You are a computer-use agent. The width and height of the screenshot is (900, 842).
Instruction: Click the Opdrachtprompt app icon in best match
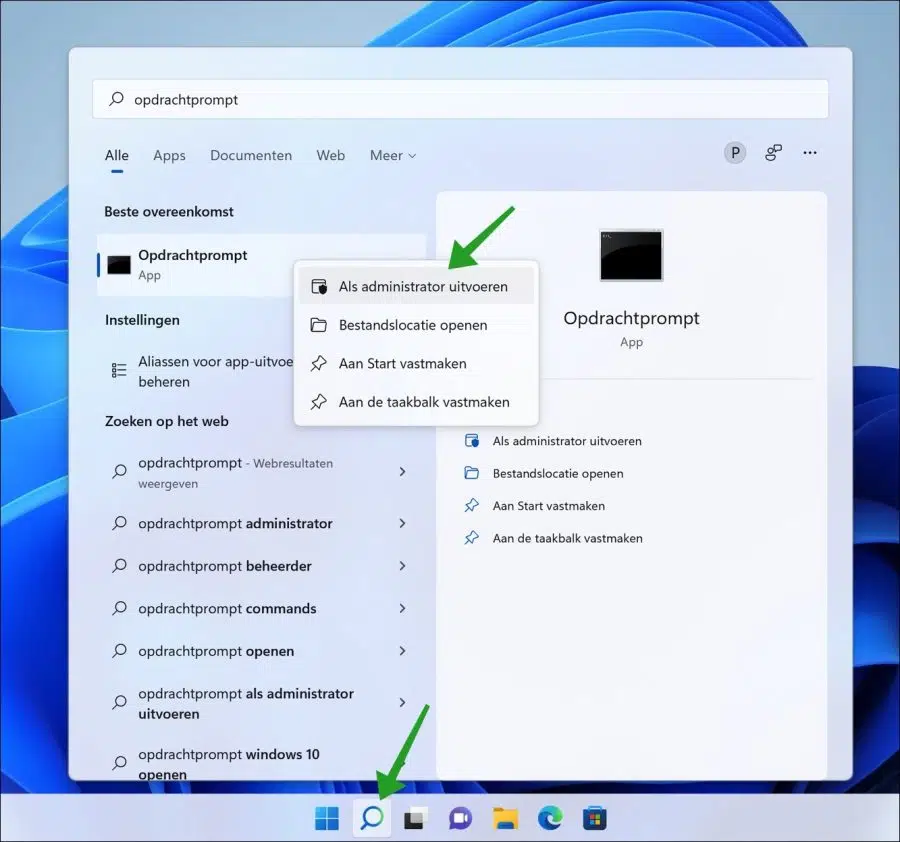click(x=119, y=265)
